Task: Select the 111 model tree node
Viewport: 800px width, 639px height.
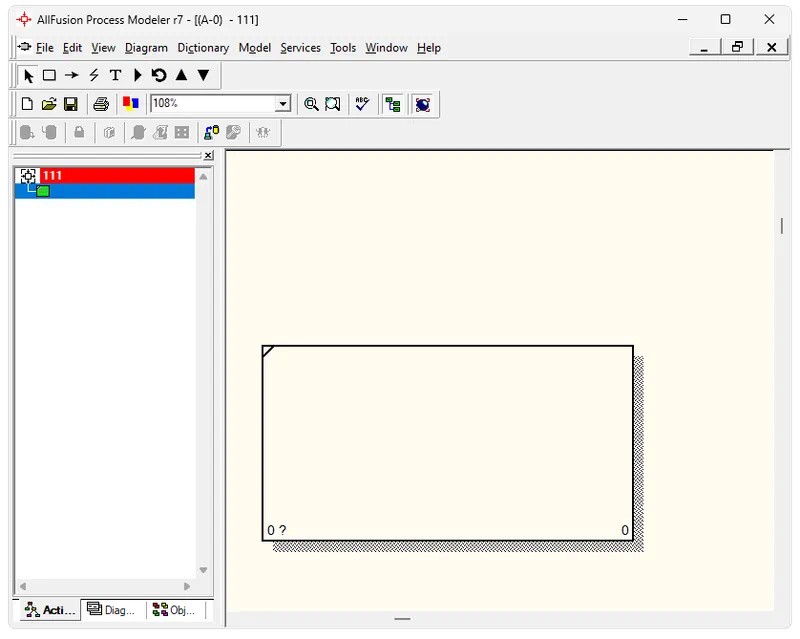Action: [52, 176]
